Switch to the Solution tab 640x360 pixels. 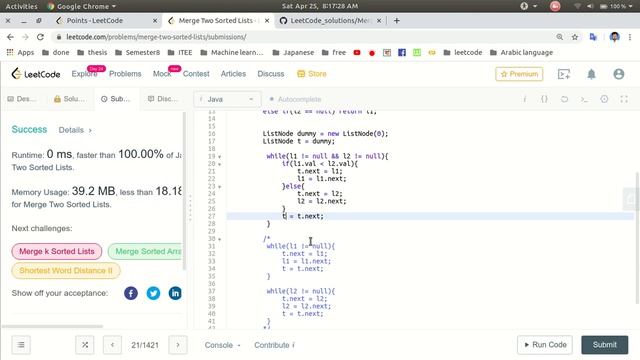pos(69,99)
